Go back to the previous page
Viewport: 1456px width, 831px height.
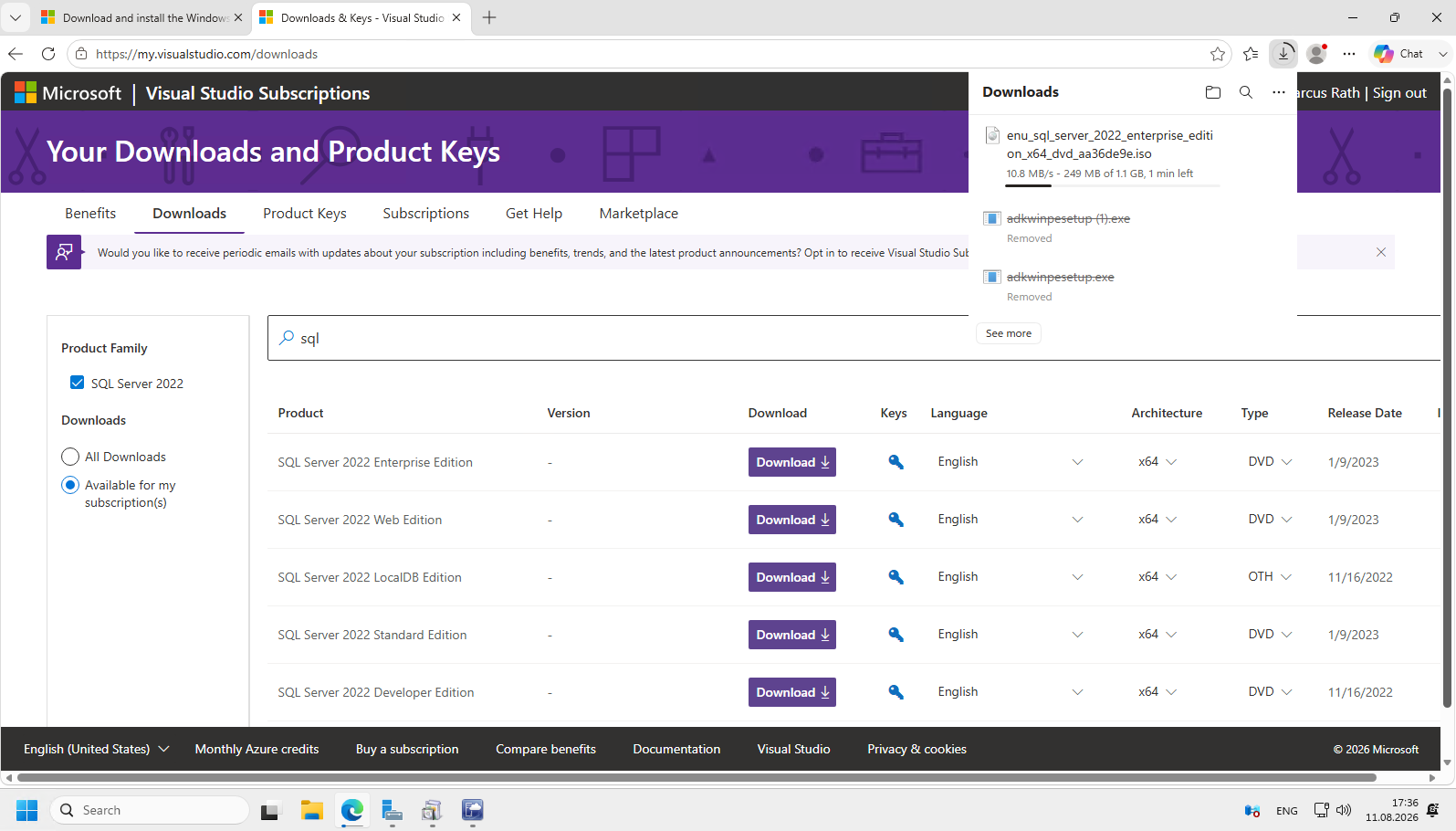16,54
